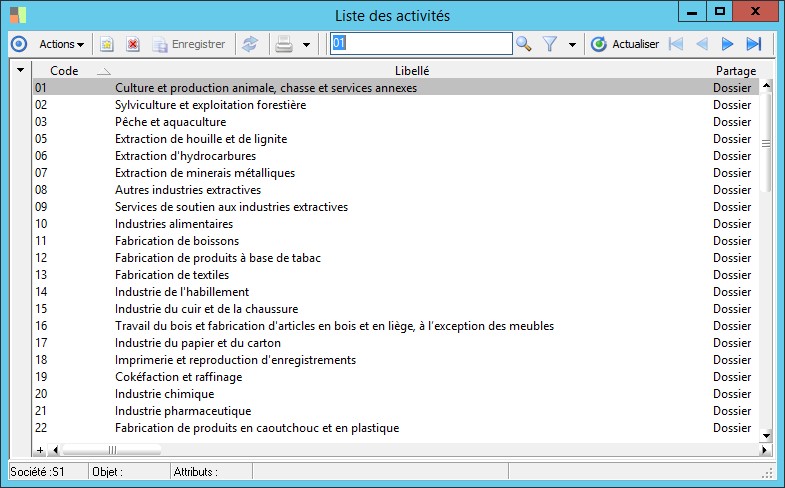Open the printer options dropdown arrow

click(x=306, y=45)
